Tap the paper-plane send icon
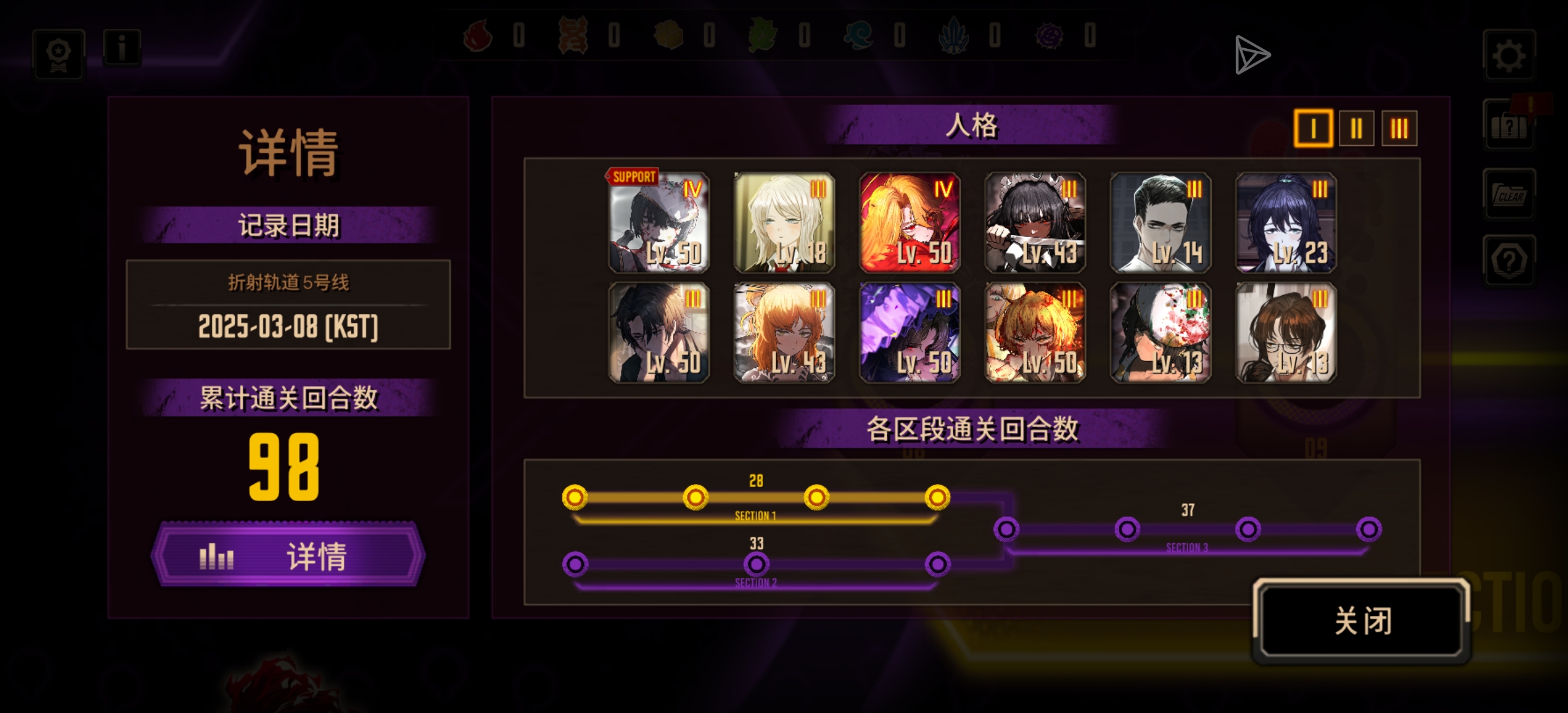This screenshot has width=1568, height=713. pyautogui.click(x=1252, y=55)
